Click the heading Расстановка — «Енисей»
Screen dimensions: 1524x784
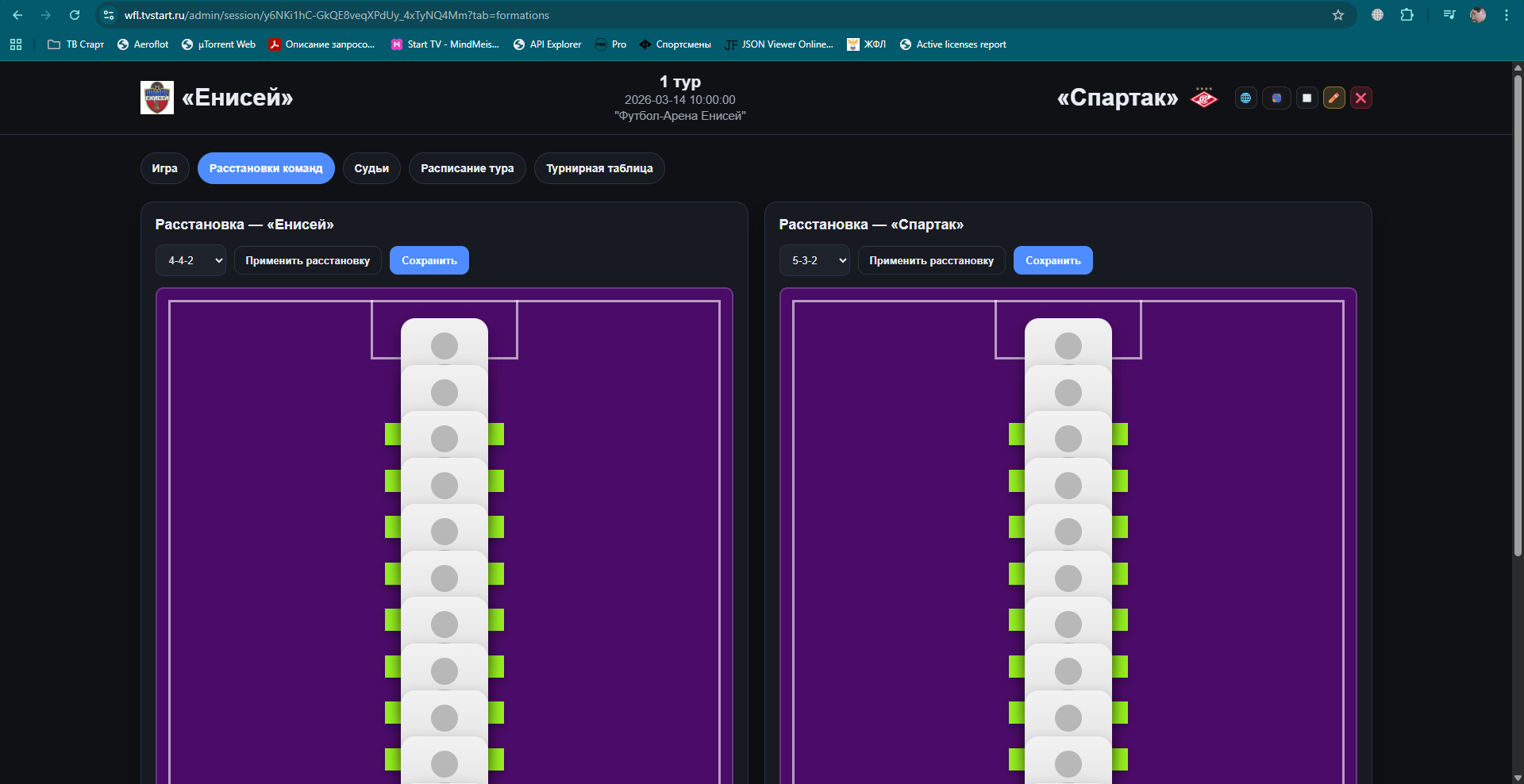pyautogui.click(x=244, y=225)
